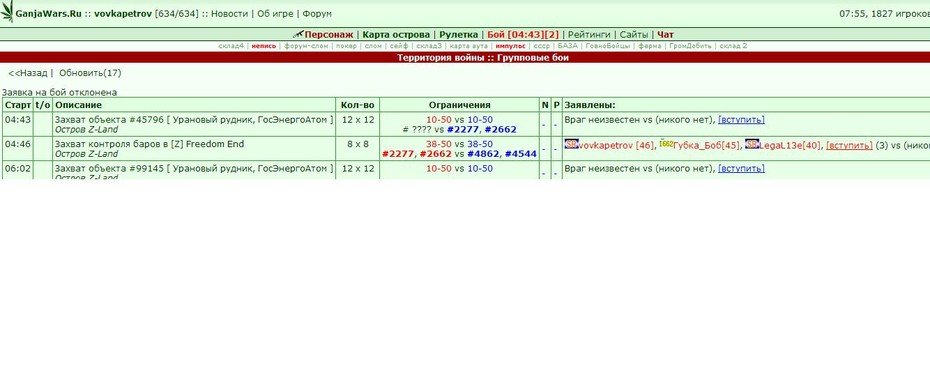Open the Бой [04:43] menu item
The height and width of the screenshot is (366, 930).
pos(515,34)
